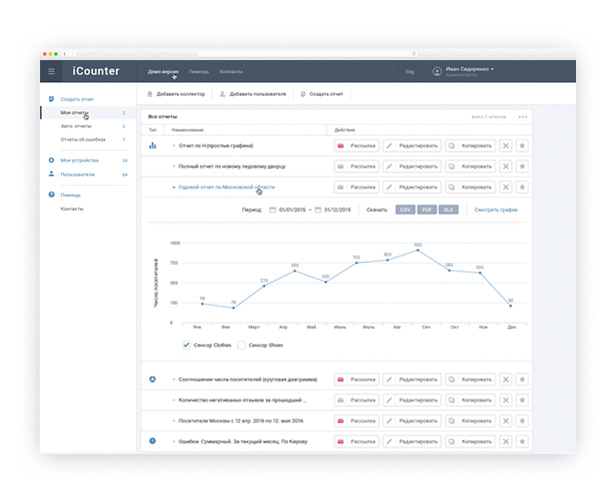
Task: Download the report as PDF
Action: pyautogui.click(x=427, y=210)
